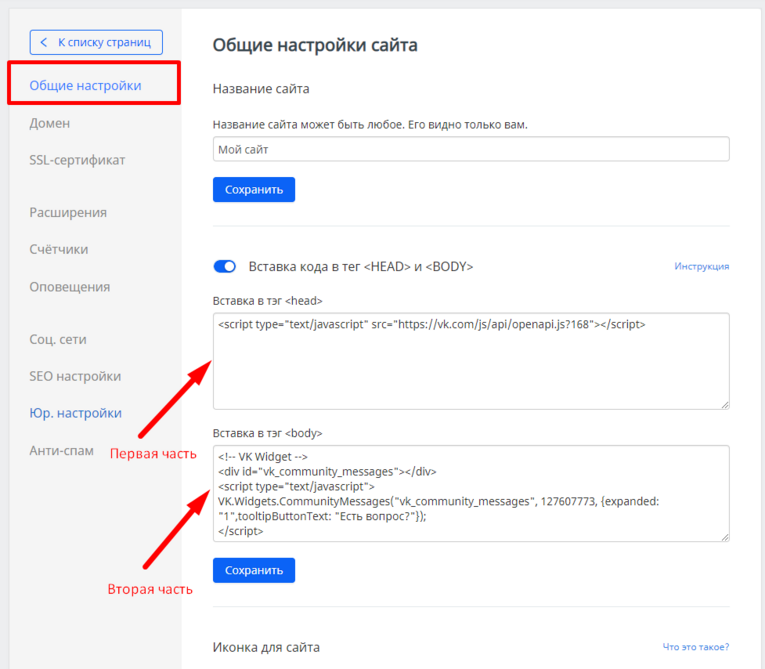
Task: Click the 'Иконка для сайта' heading
Action: click(266, 648)
